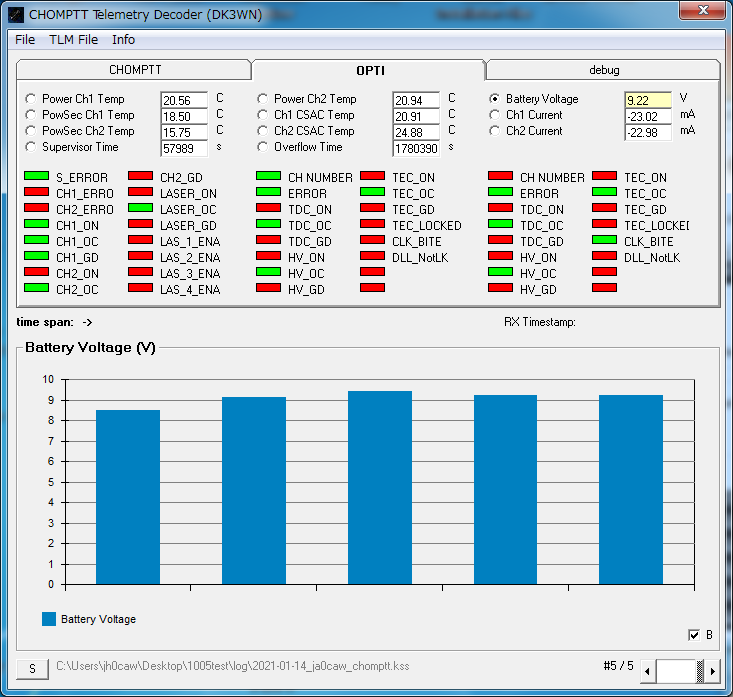
Task: Switch to the CHOMPTT tab
Action: (135, 70)
